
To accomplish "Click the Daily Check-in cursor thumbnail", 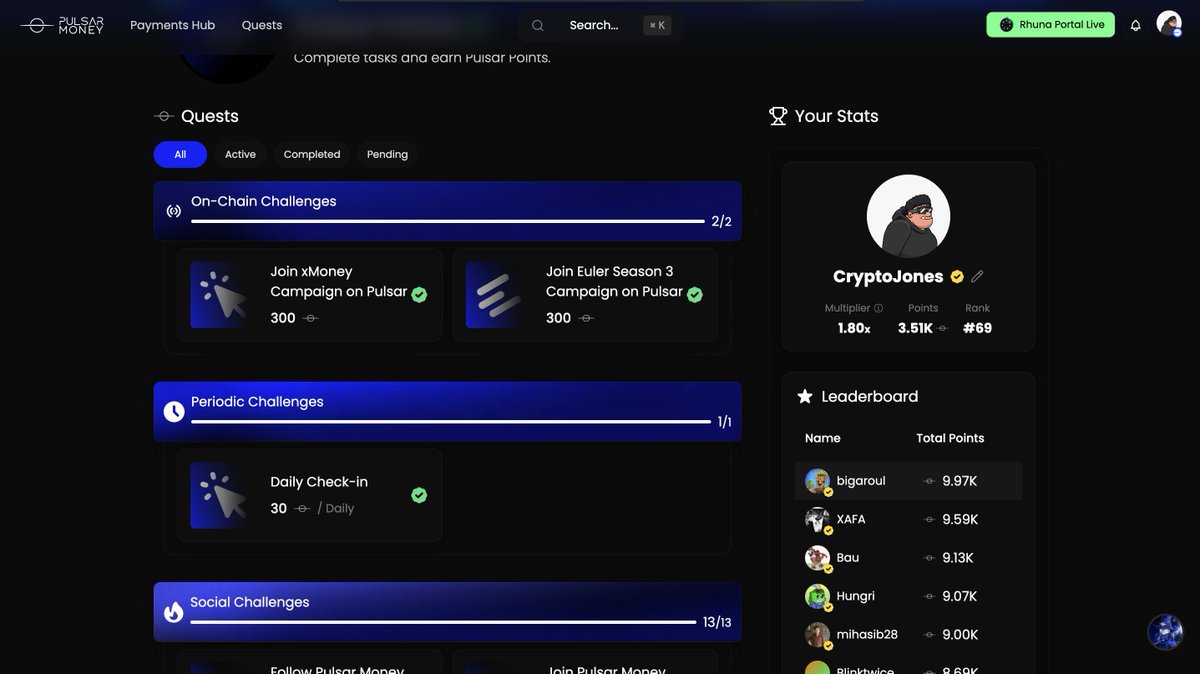I will click(218, 495).
